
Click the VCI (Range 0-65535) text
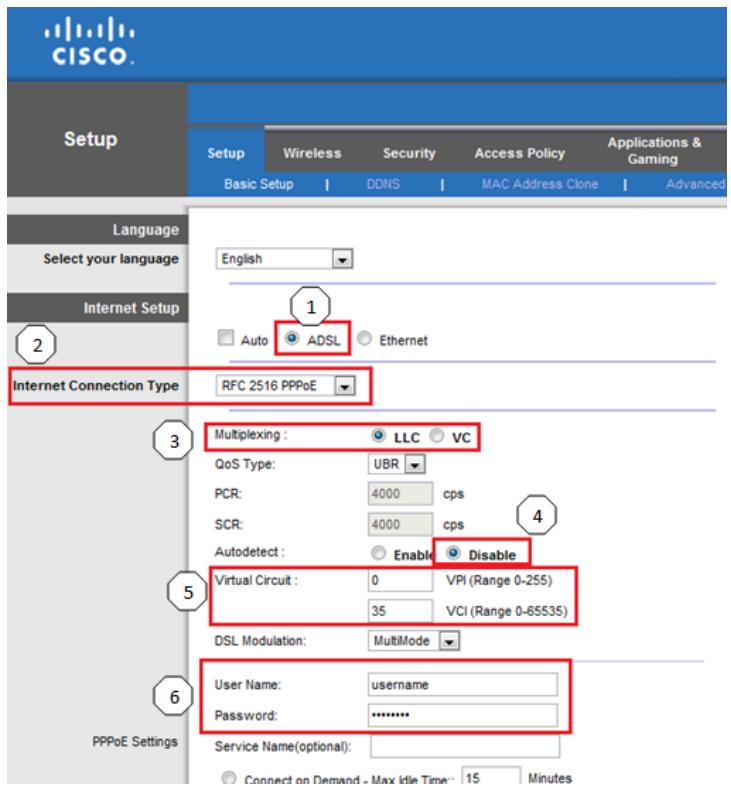pyautogui.click(x=507, y=611)
